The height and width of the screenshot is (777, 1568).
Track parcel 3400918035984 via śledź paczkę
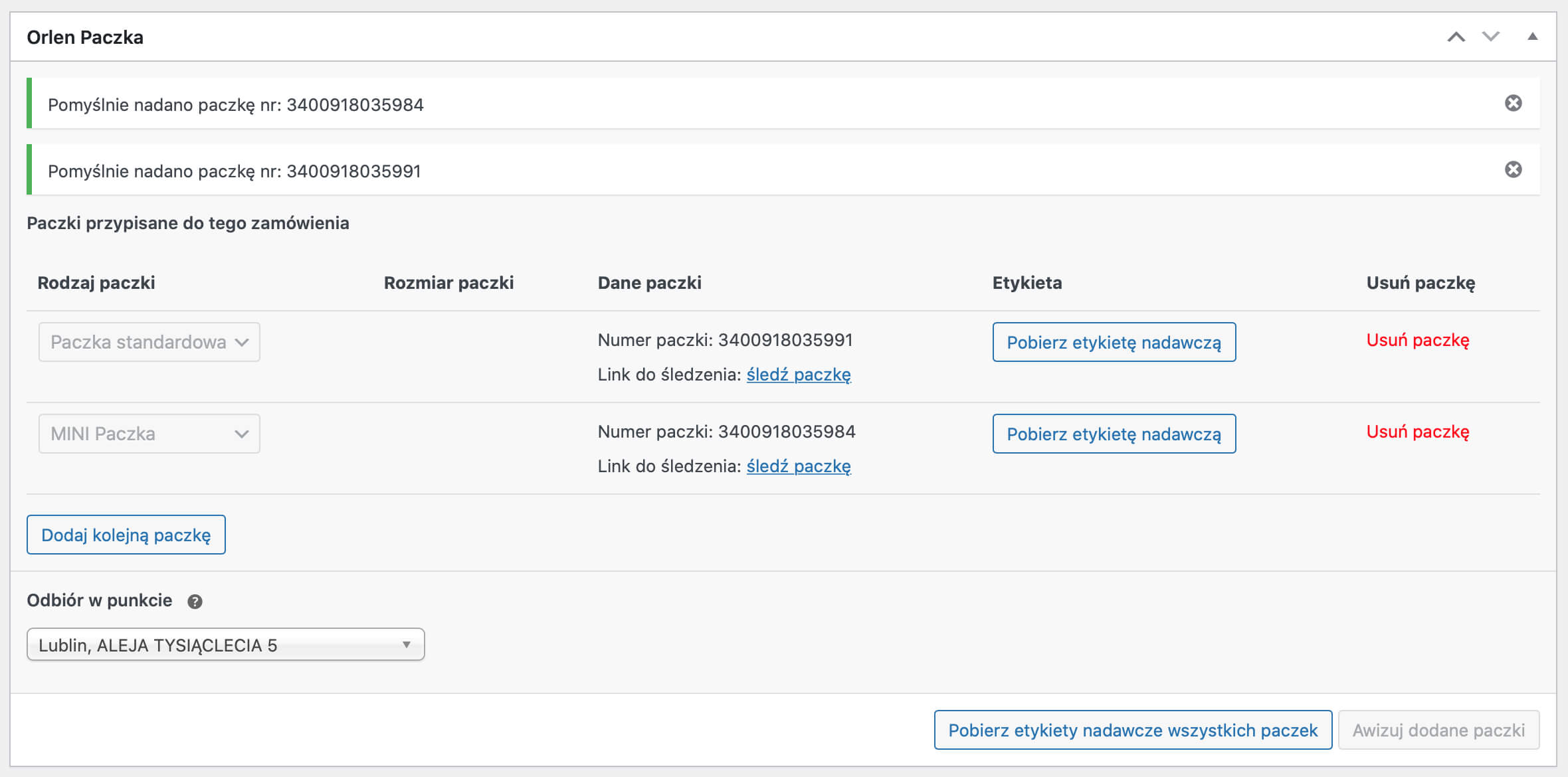799,466
